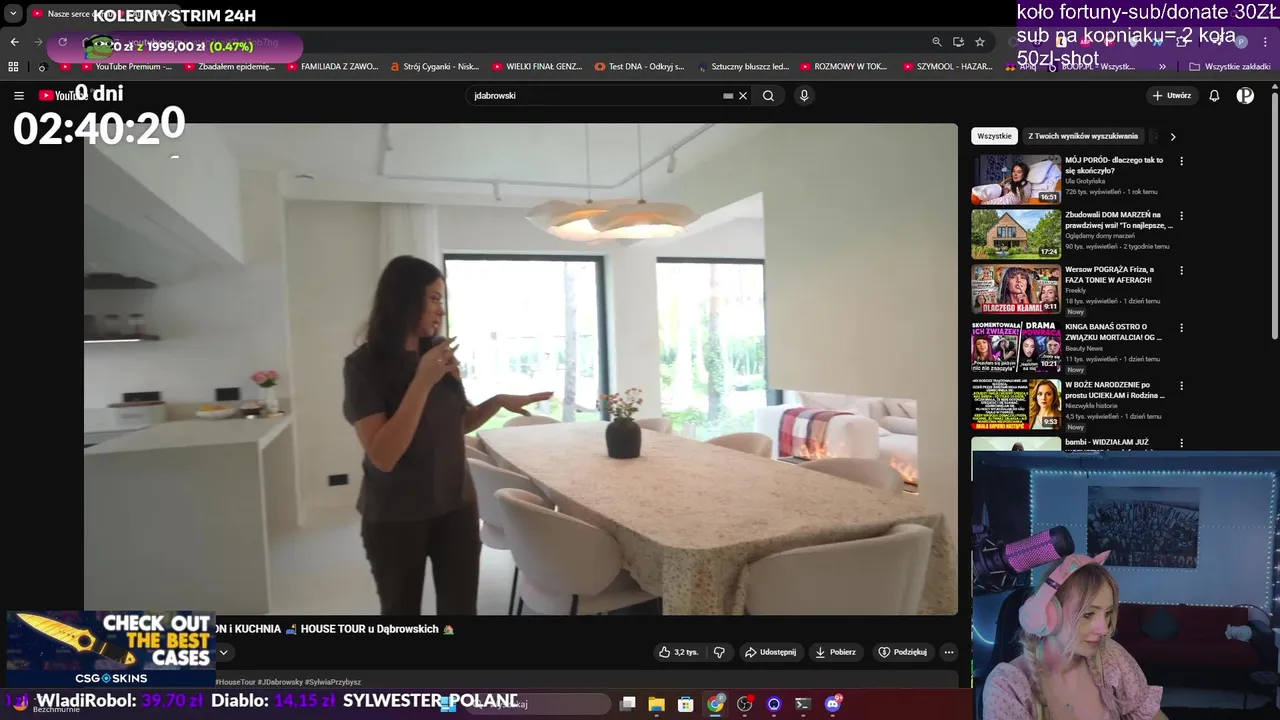Open the YouTube account avatar menu
Screen dimensions: 1280x720
(1245, 95)
